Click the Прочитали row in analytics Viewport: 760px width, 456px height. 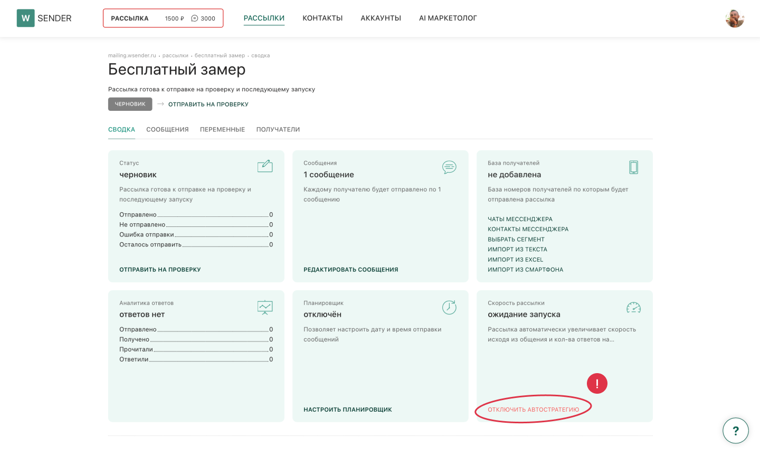tap(196, 349)
